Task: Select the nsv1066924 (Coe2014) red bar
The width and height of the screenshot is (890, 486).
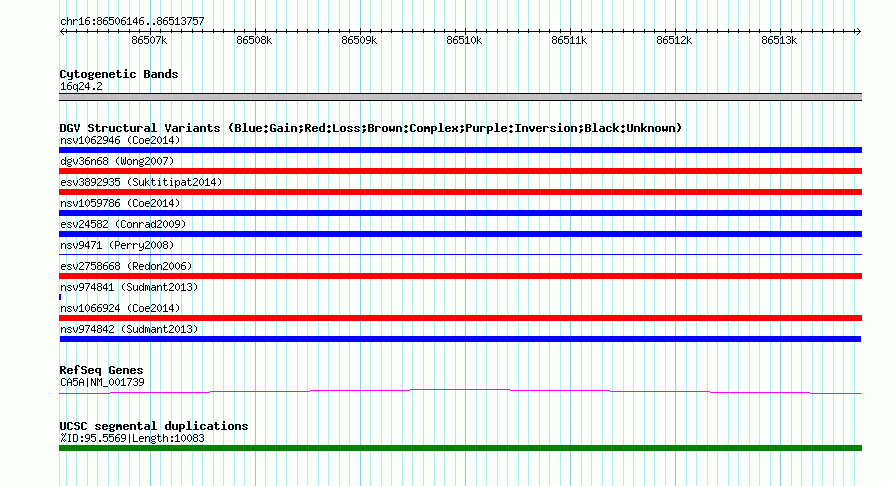Action: pos(460,318)
